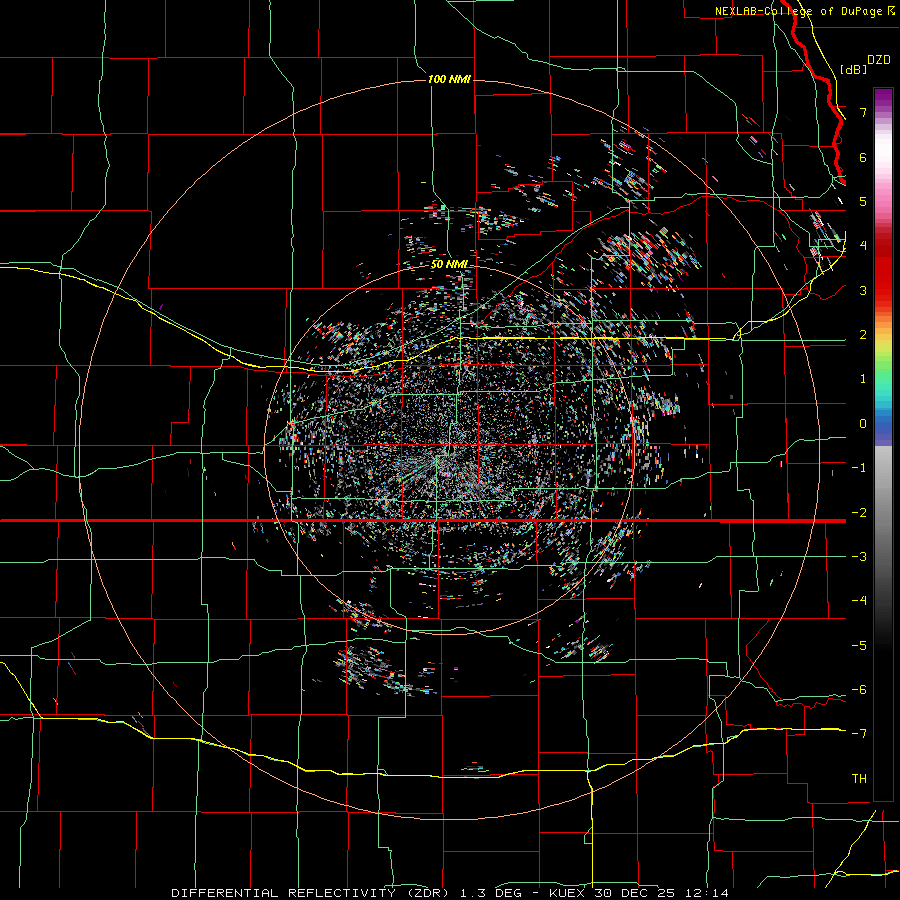Click the '[dB]' units label
Viewport: 900px width, 900px height.
tap(854, 70)
